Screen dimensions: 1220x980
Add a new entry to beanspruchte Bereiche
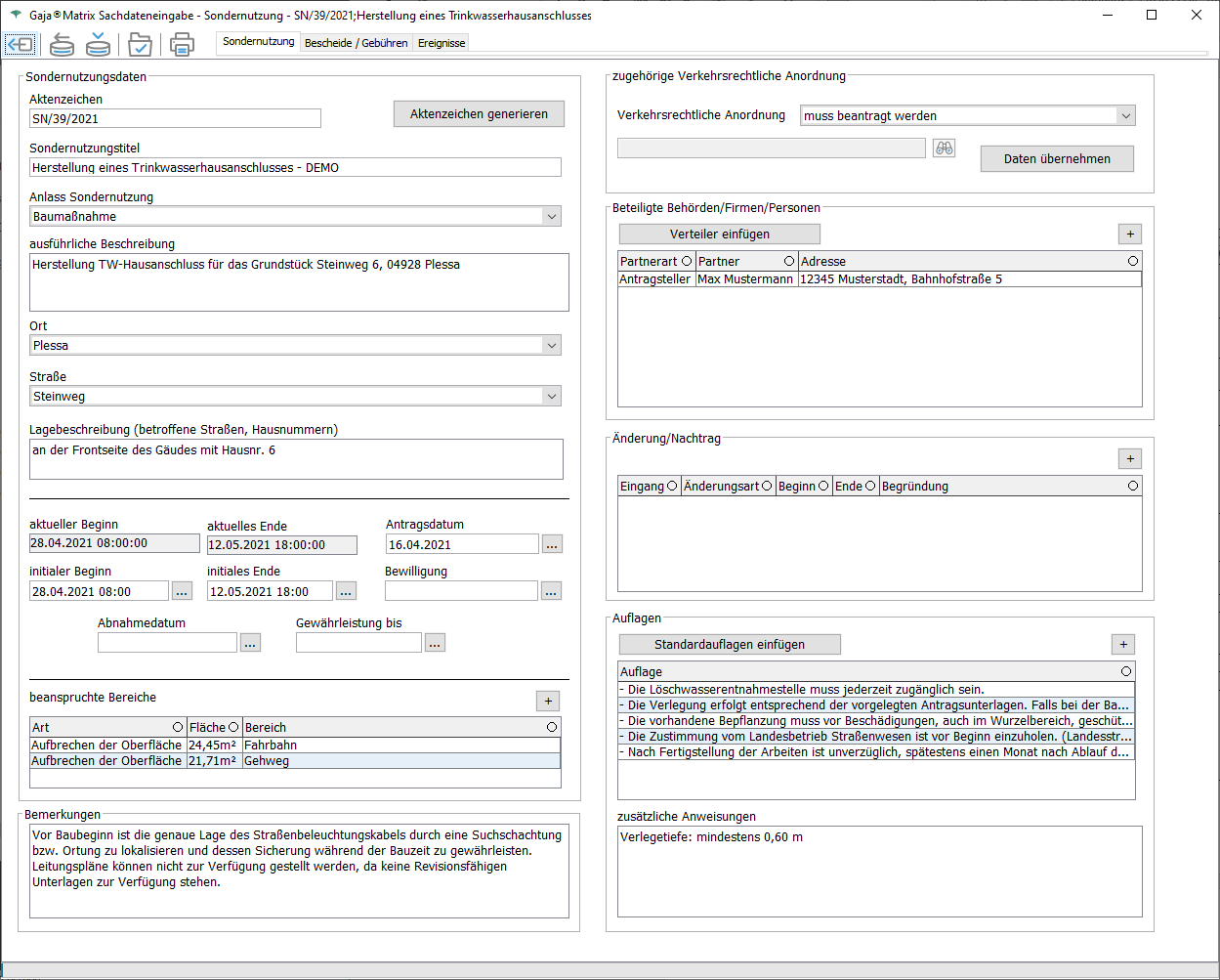pos(548,701)
